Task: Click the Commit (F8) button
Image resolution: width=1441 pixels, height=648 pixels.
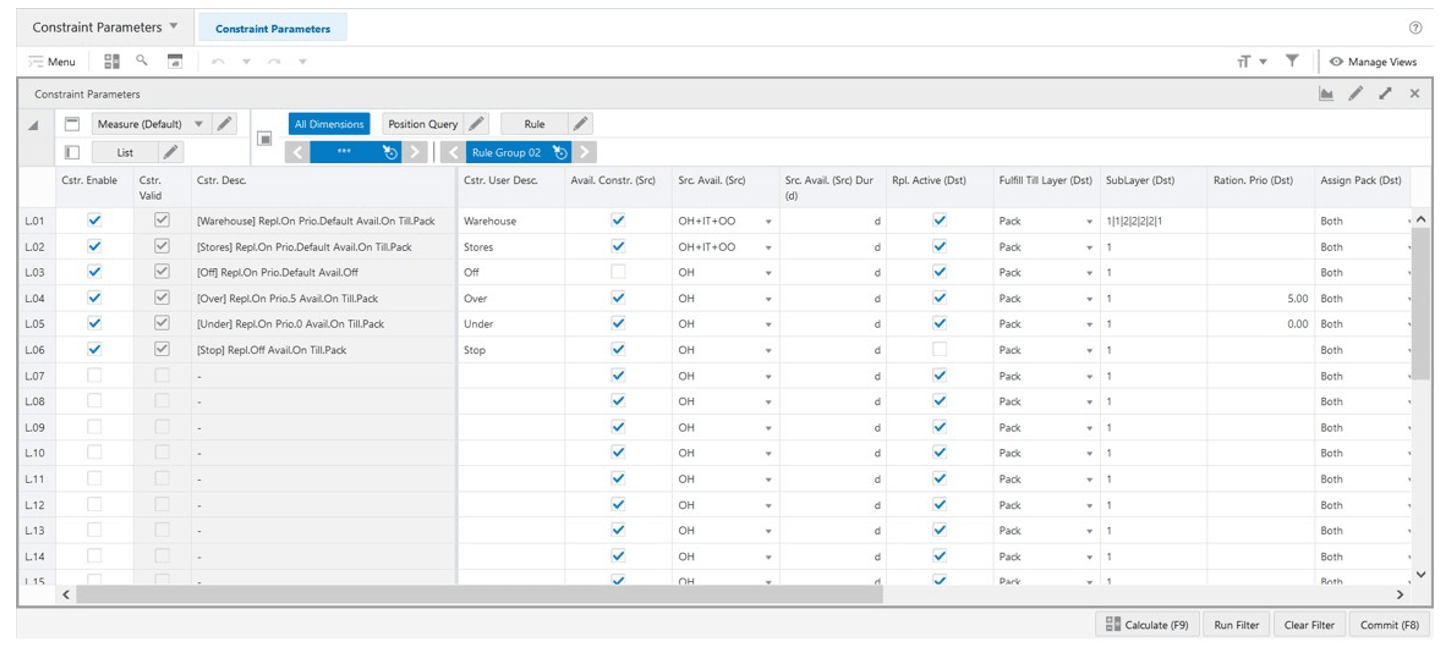Action: (x=1389, y=625)
